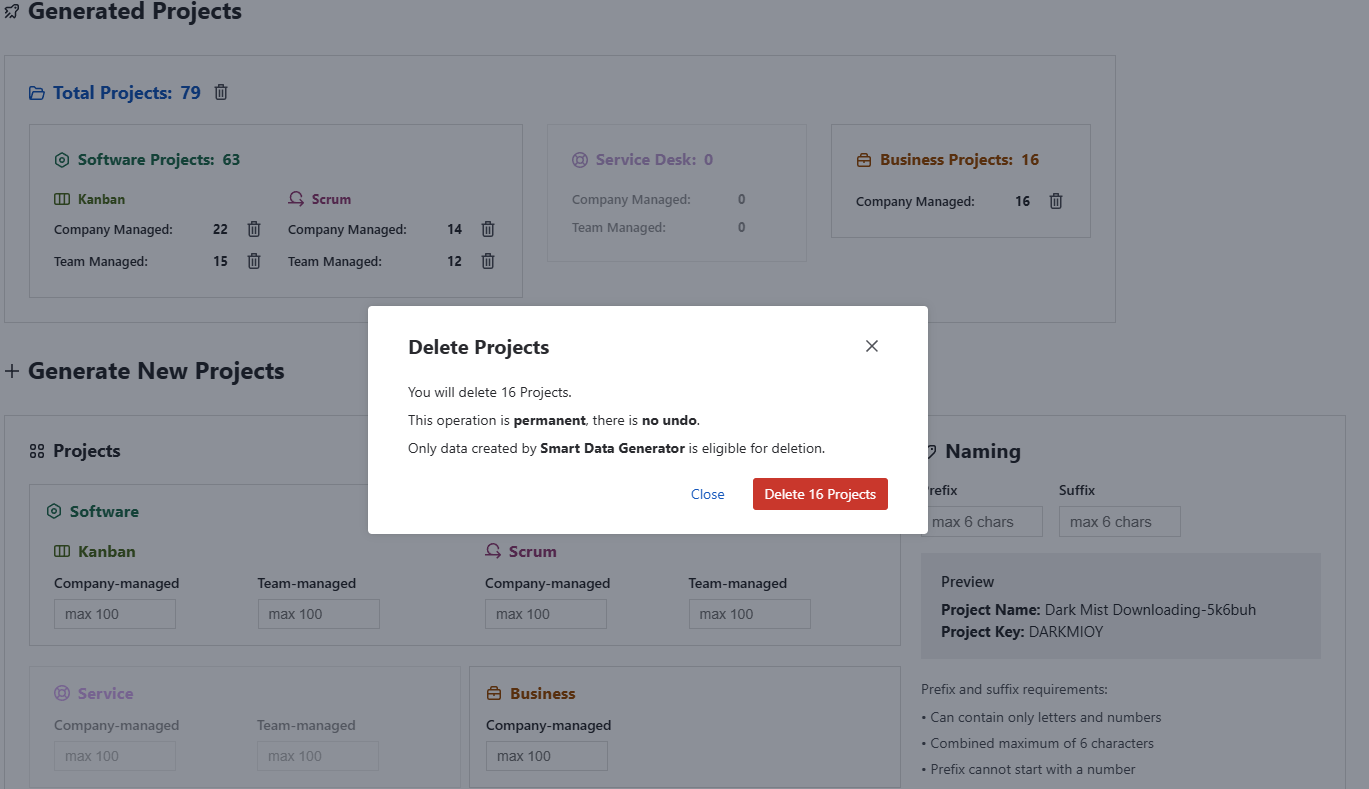Focus the Kanban Team-managed count field
This screenshot has height=789, width=1369.
pos(319,614)
